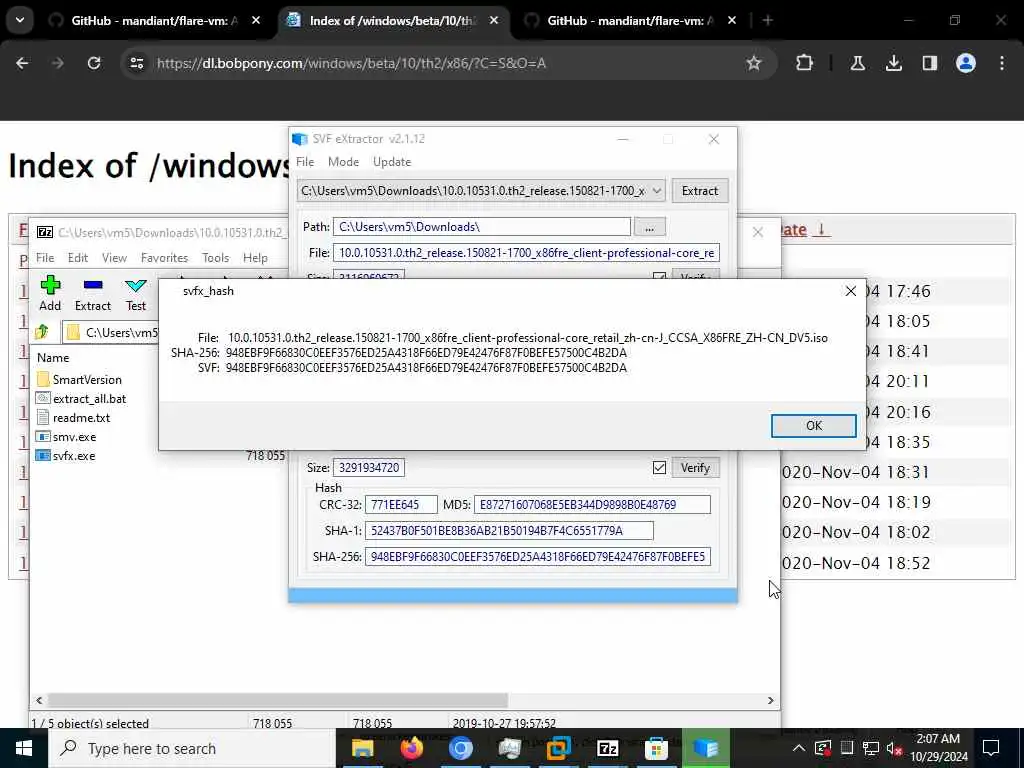1024x768 pixels.
Task: Open the File menu in 7-Zip
Action: 45,258
